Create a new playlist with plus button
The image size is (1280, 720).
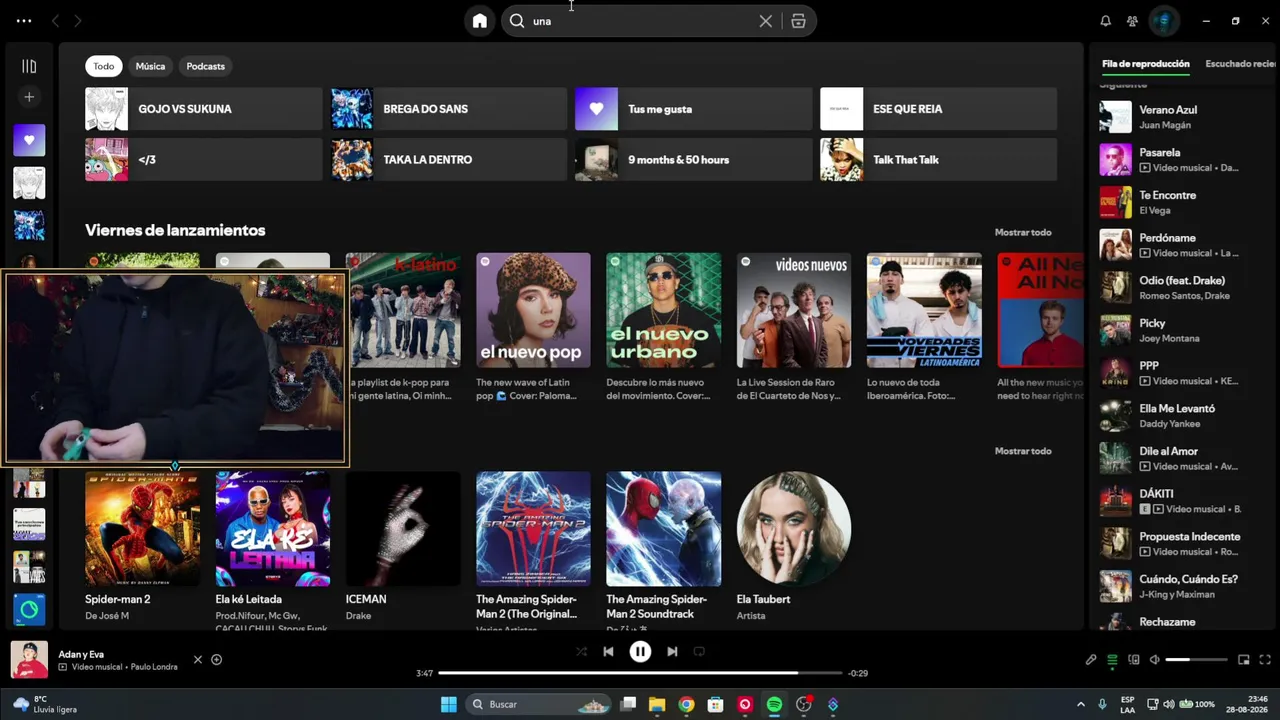coord(29,97)
